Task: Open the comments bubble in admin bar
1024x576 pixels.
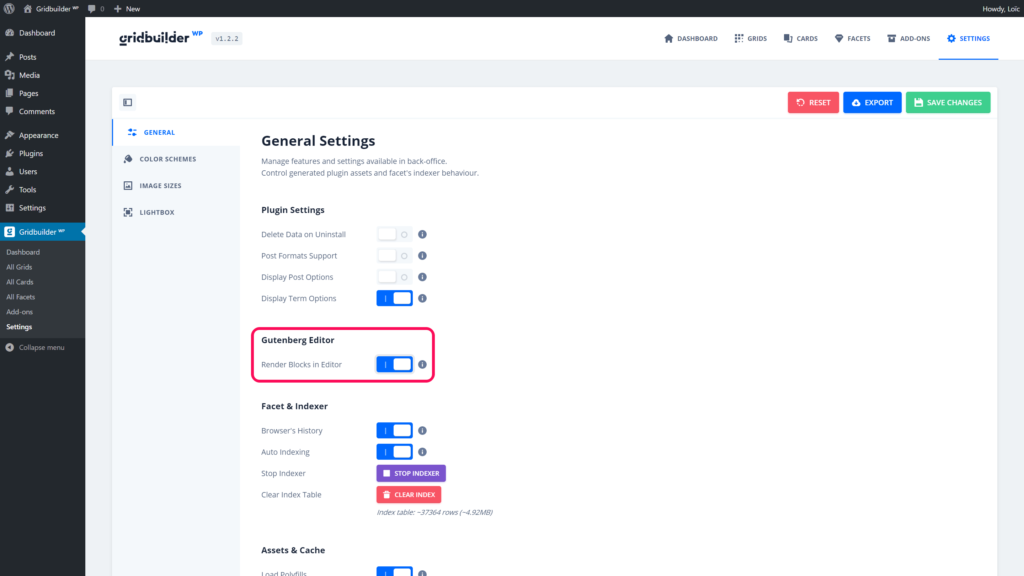Action: pos(96,8)
